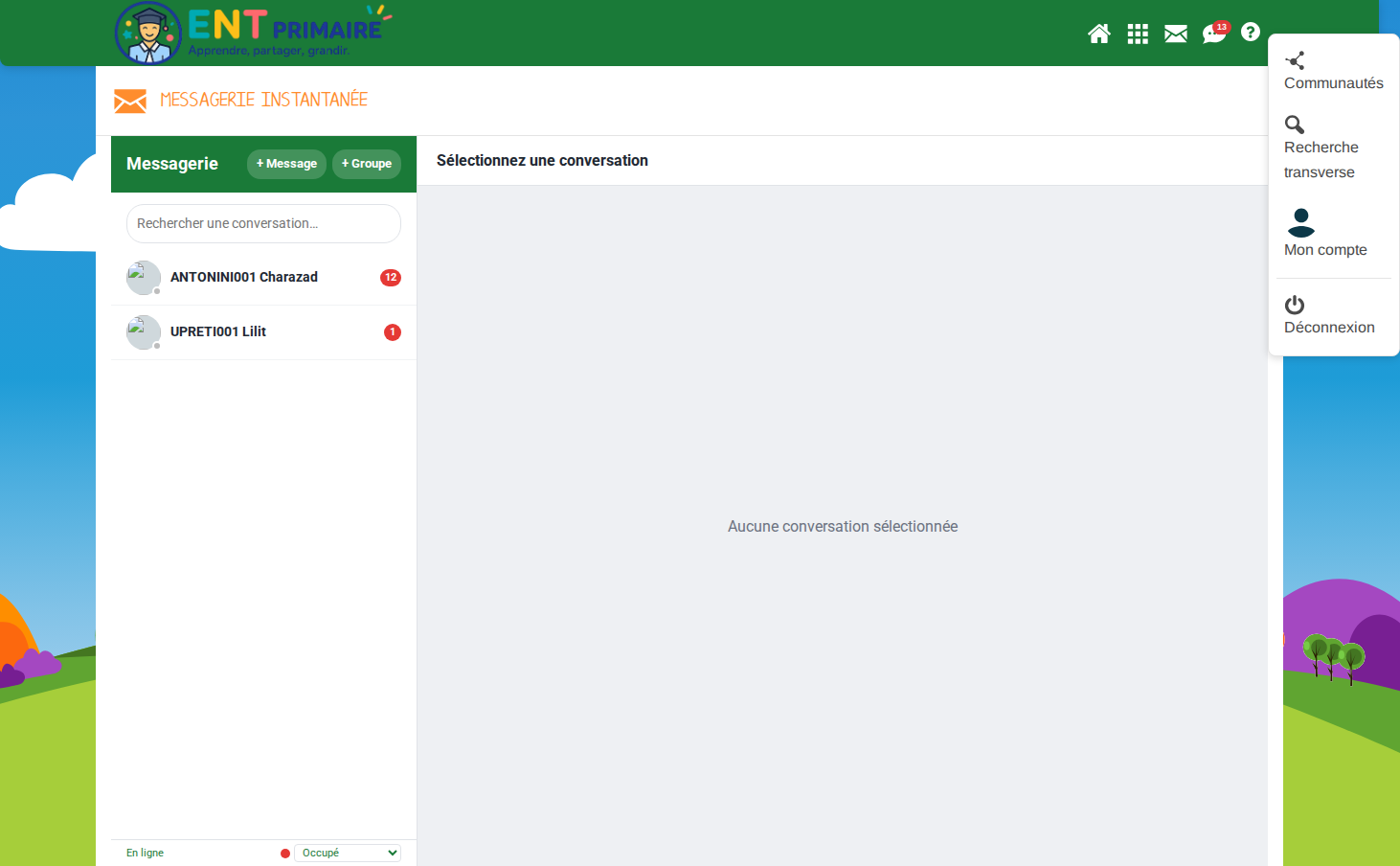The width and height of the screenshot is (1400, 866).
Task: Click the Communautés share icon
Action: pos(1295,60)
